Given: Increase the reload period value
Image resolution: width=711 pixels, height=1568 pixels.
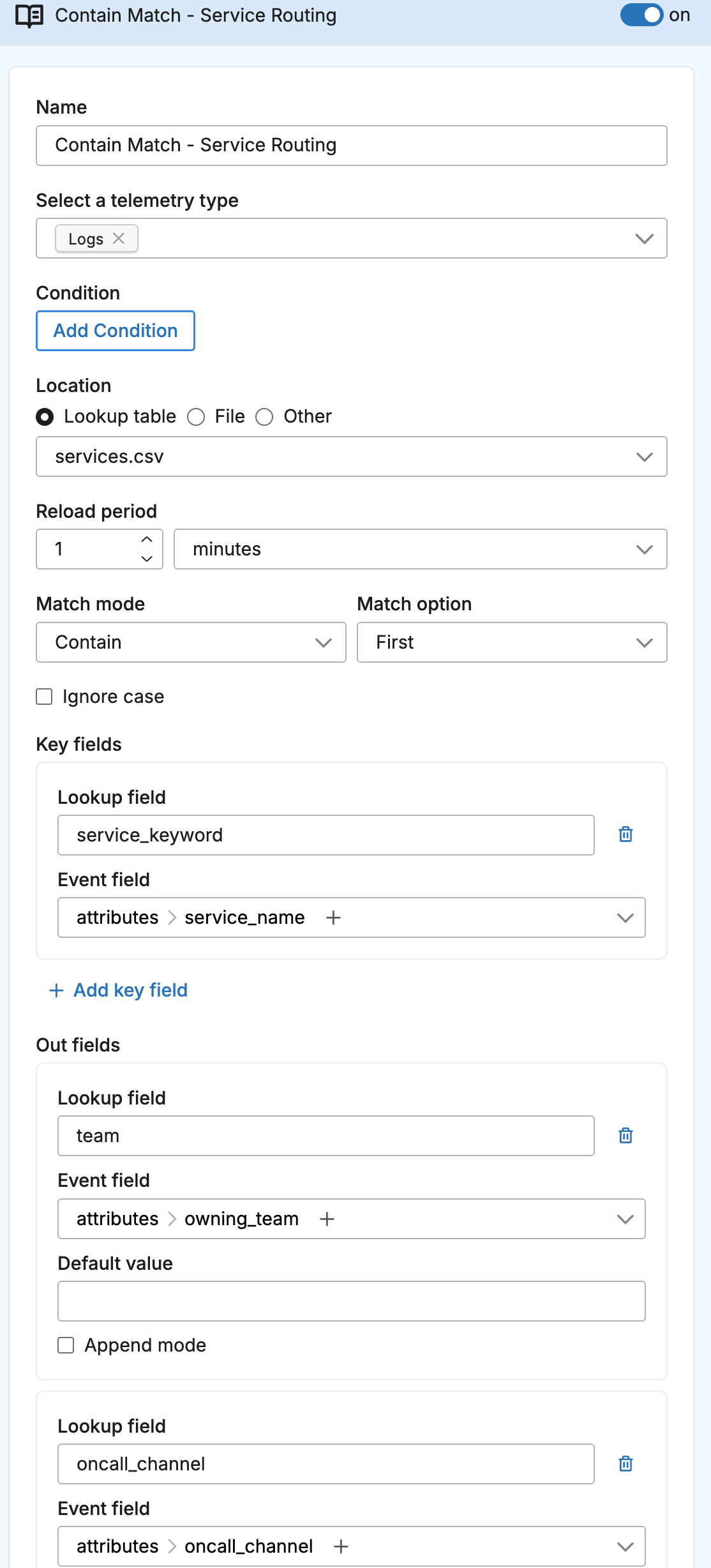Looking at the screenshot, I should (147, 540).
